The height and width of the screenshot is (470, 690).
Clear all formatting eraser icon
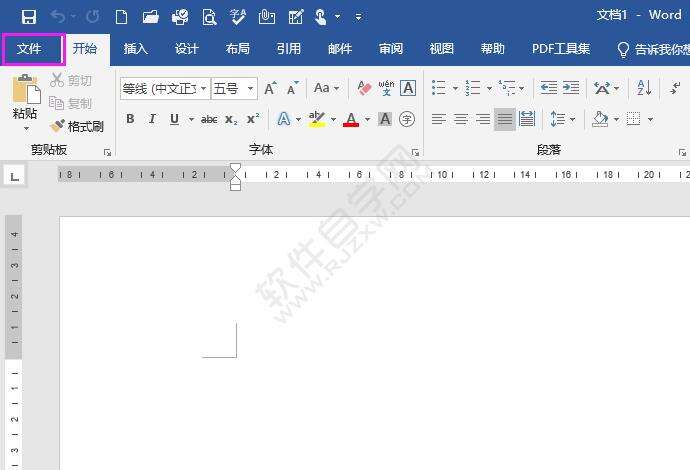(364, 88)
